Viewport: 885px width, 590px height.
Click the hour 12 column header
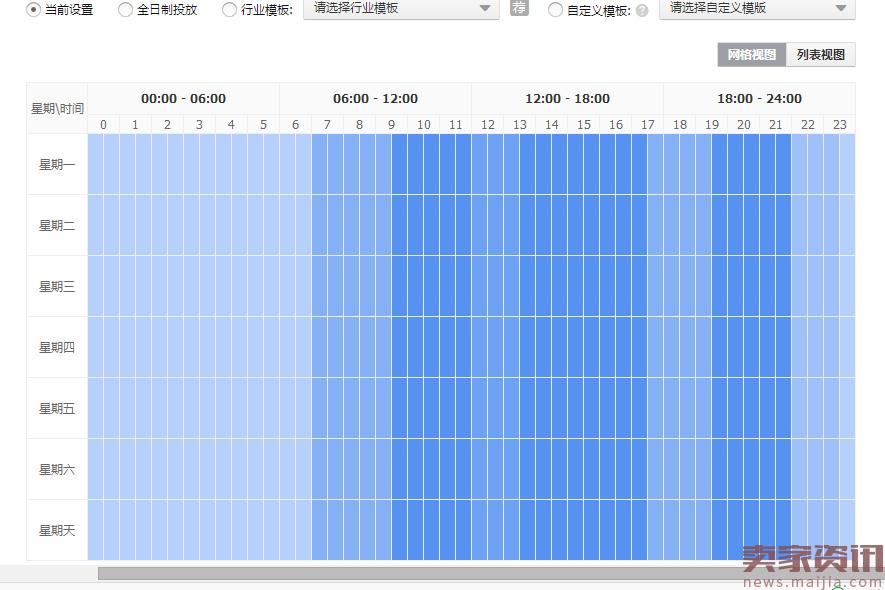click(x=487, y=124)
